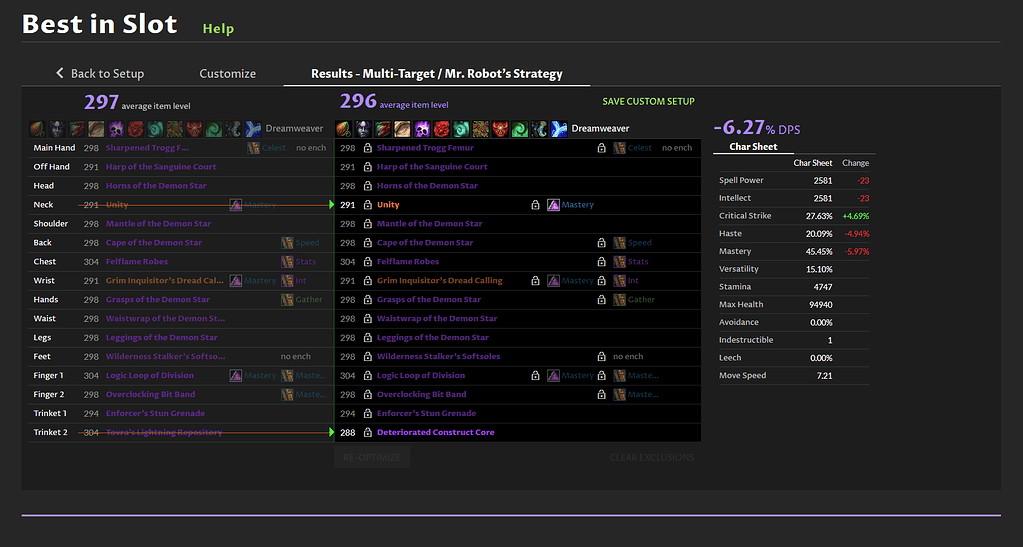
Task: Click the Stats enchant icon on left Felflame Robes row
Action: (x=287, y=262)
